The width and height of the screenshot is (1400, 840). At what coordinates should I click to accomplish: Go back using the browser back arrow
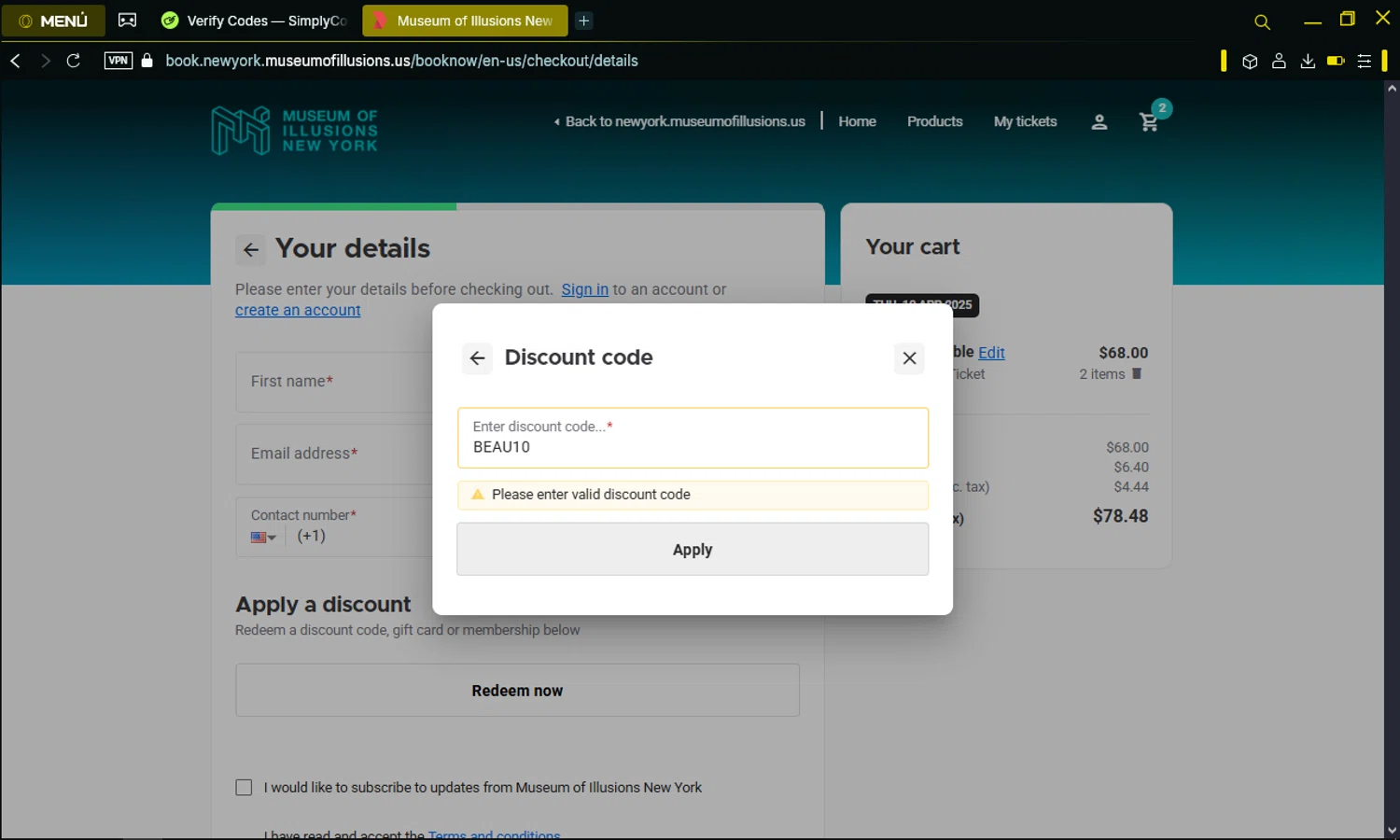16,61
